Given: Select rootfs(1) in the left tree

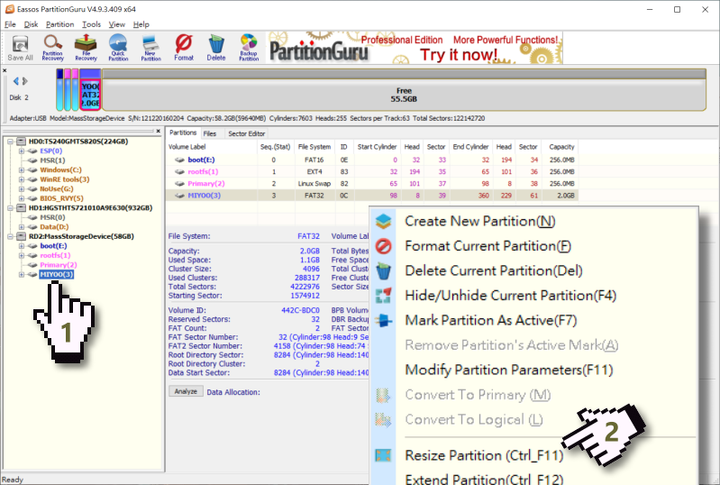Looking at the screenshot, I should click(55, 255).
